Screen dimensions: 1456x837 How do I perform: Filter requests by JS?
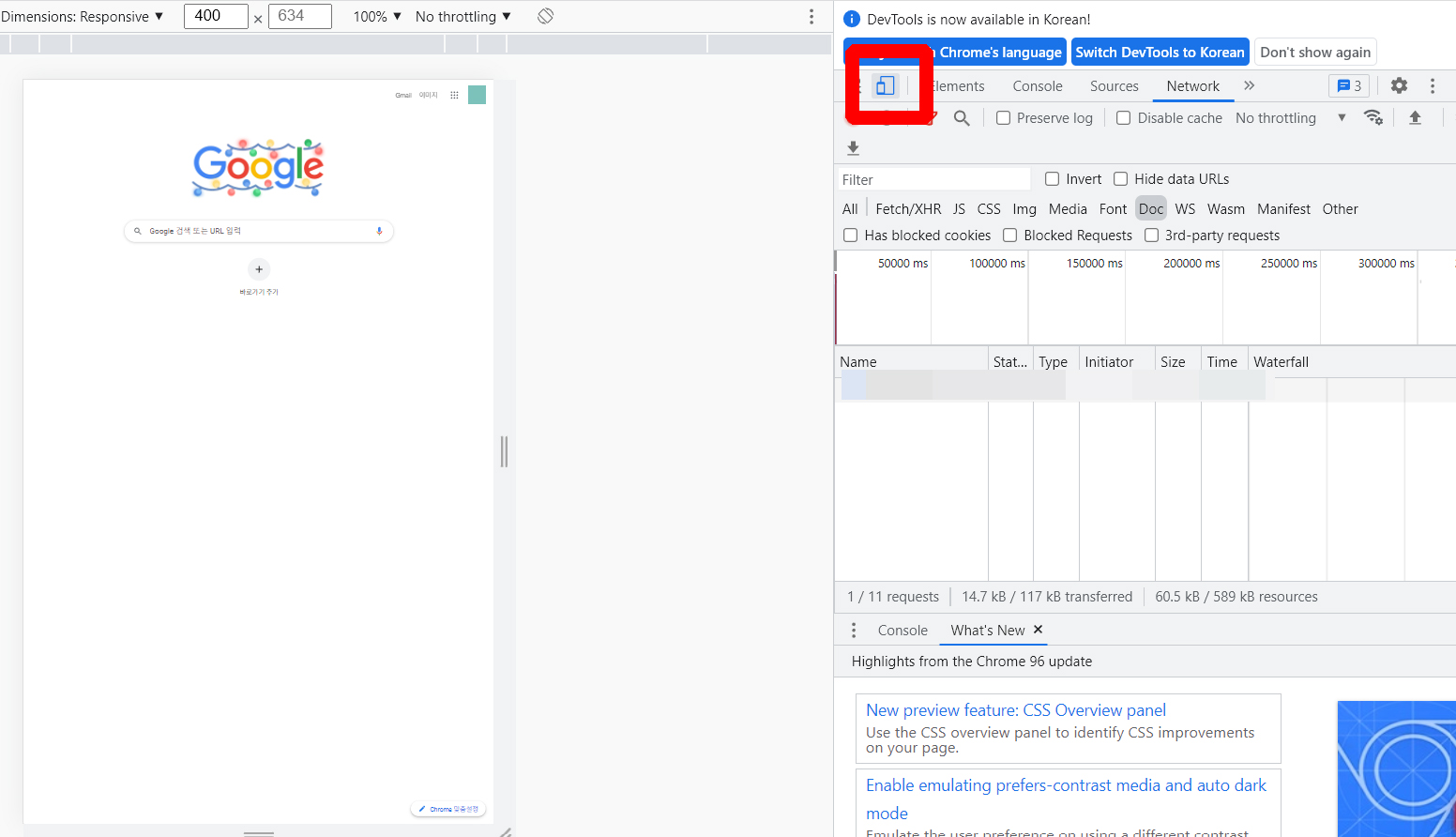click(959, 209)
